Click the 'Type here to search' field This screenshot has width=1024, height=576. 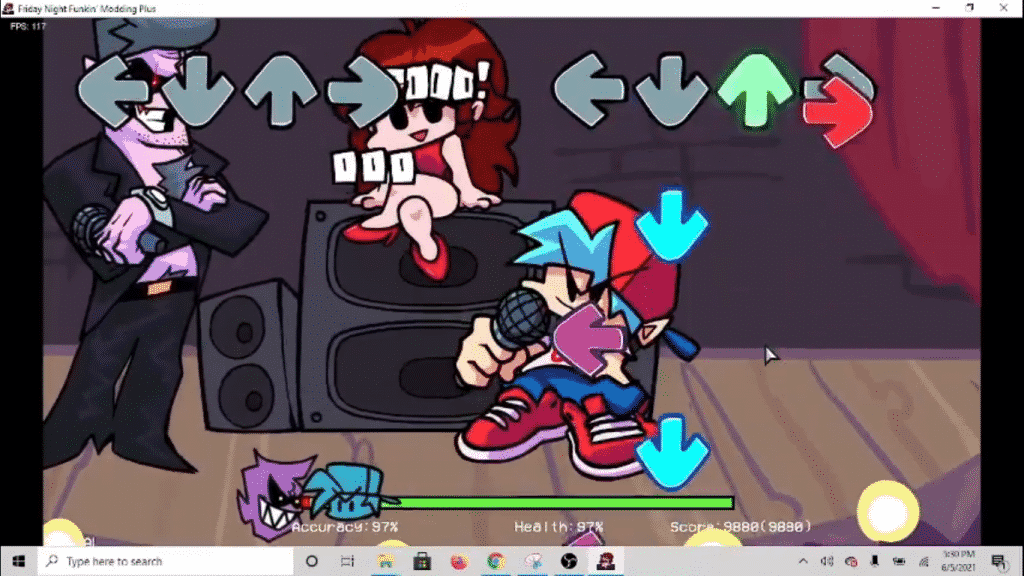point(150,561)
